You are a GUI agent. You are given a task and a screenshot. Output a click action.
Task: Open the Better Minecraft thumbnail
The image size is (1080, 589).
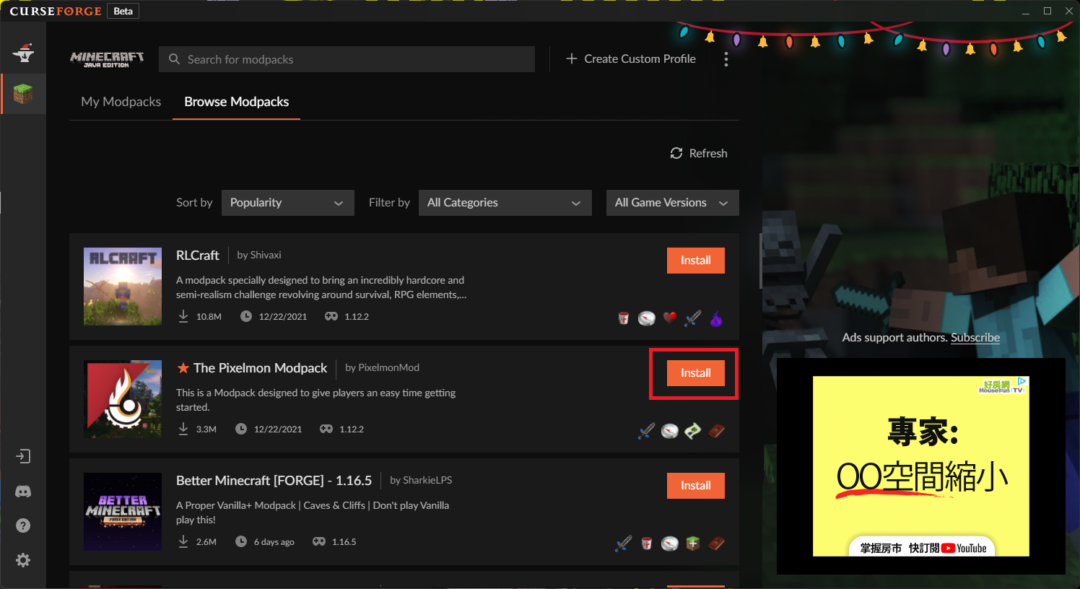click(x=123, y=511)
